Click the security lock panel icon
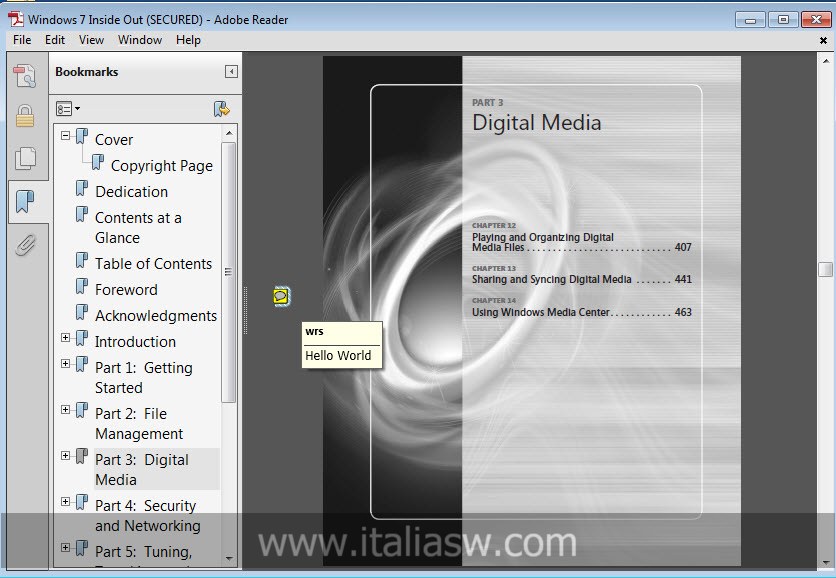The image size is (836, 578). click(25, 116)
